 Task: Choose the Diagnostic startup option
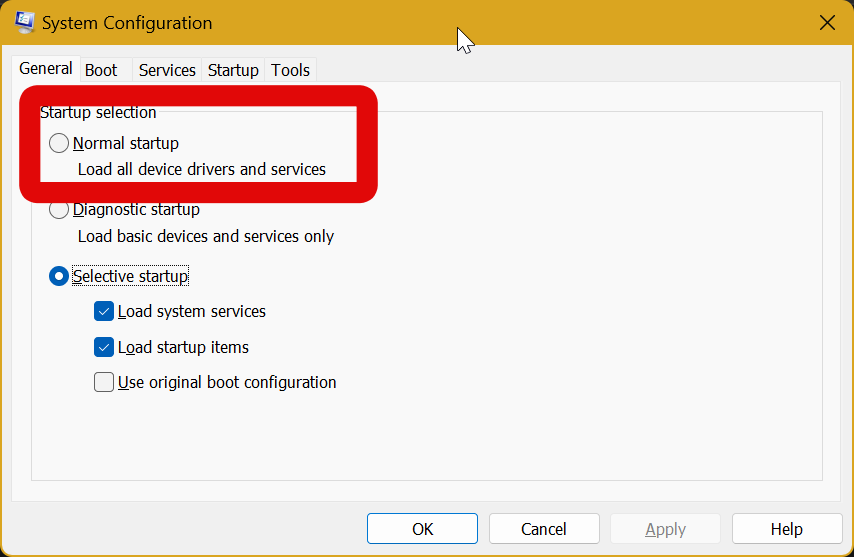60,210
